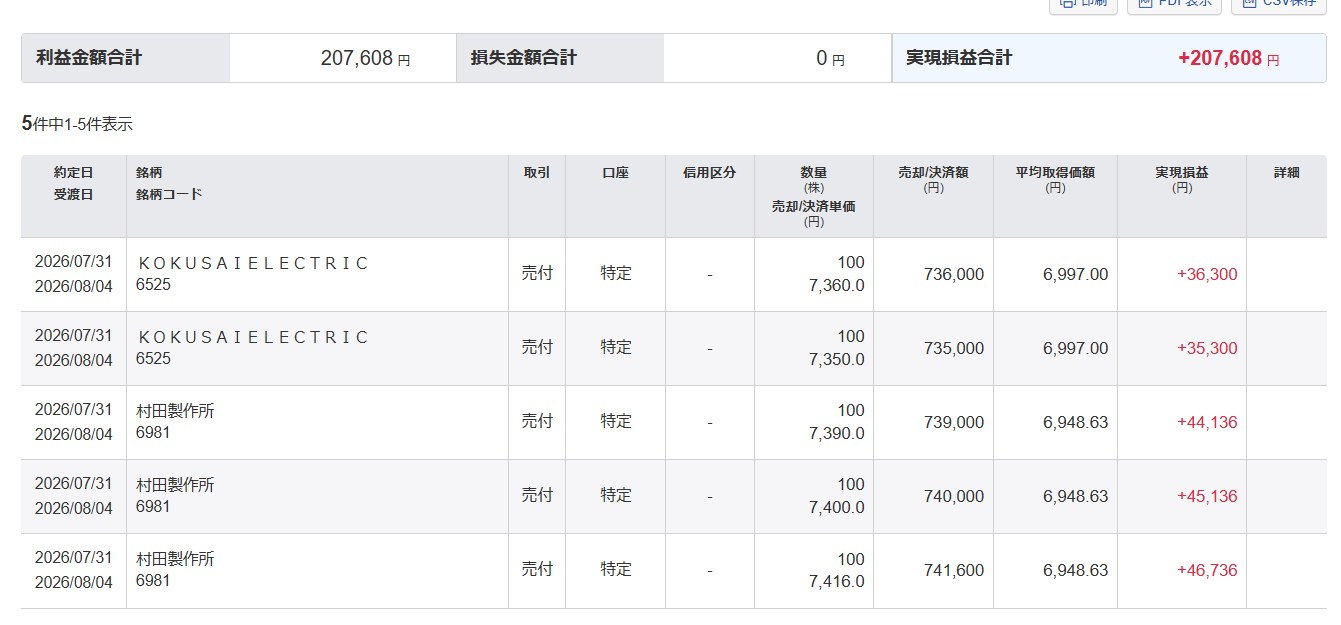Click the 売却/決済額 column header
1341x625 pixels.
click(x=933, y=172)
